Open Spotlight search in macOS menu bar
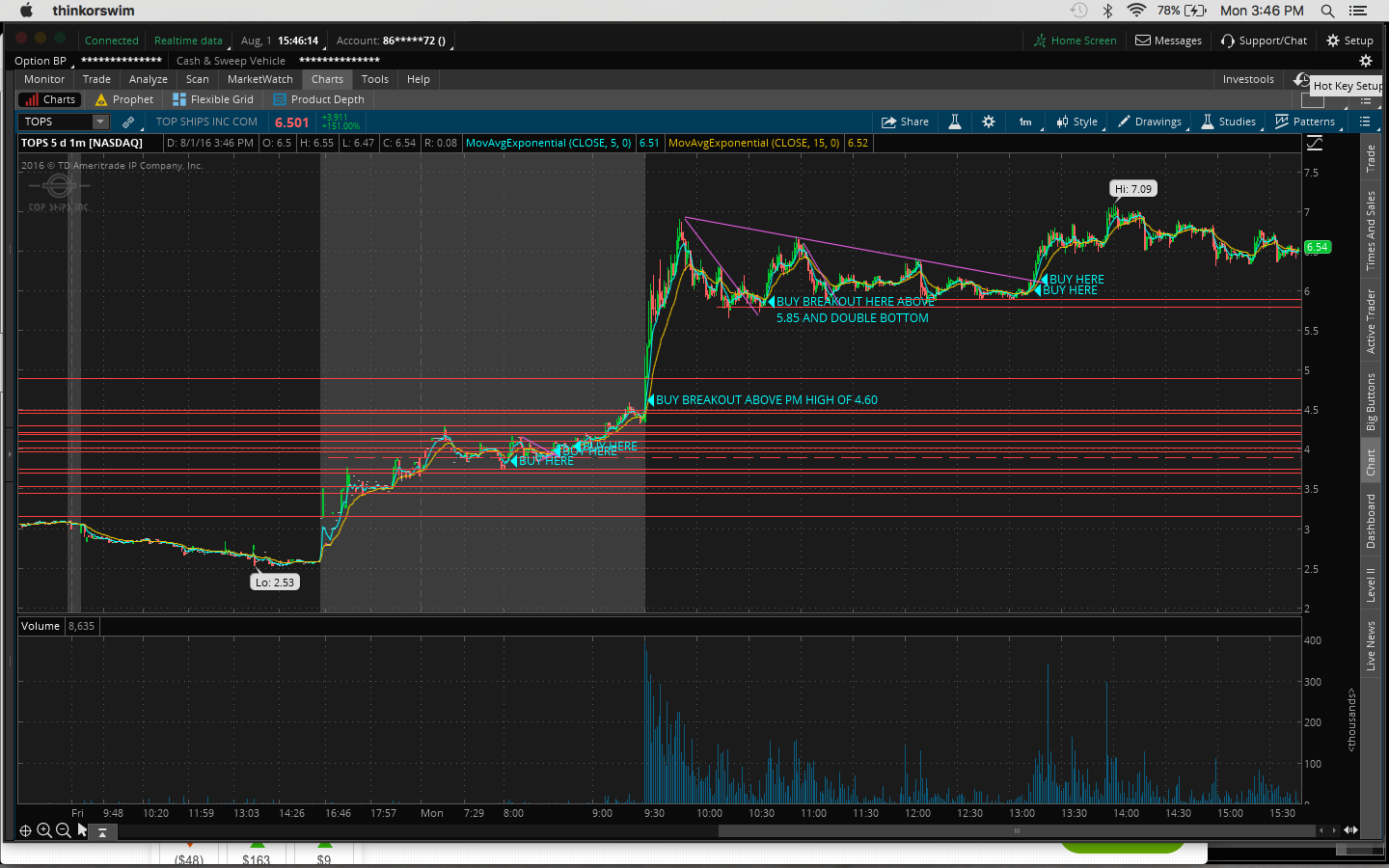Viewport: 1389px width, 868px height. (1327, 11)
